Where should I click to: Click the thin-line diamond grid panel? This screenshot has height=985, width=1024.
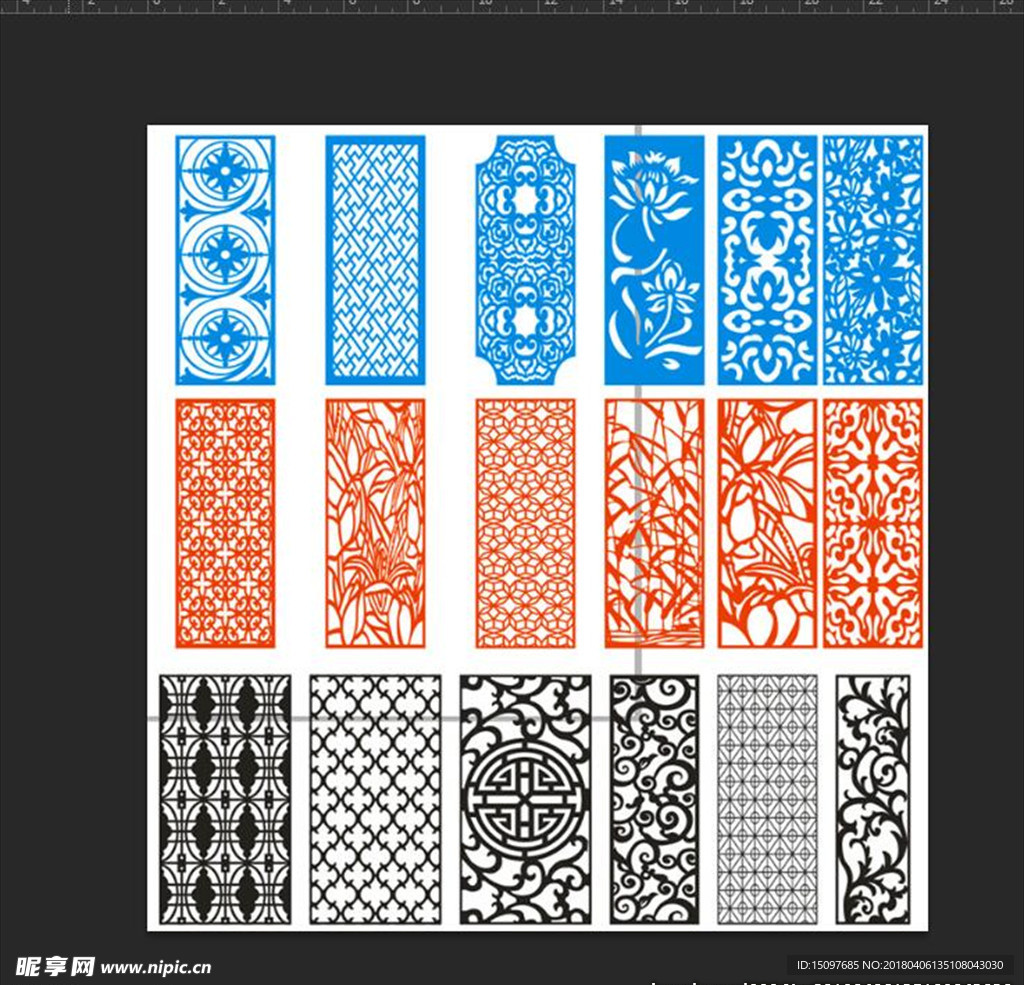(x=767, y=799)
